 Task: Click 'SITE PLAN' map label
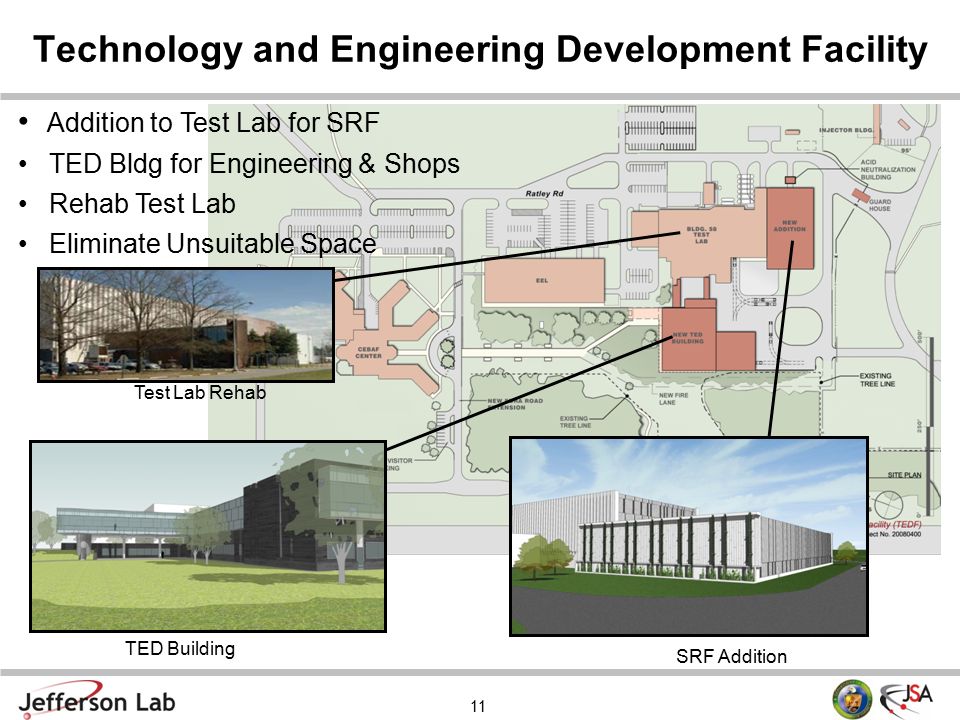pos(904,475)
